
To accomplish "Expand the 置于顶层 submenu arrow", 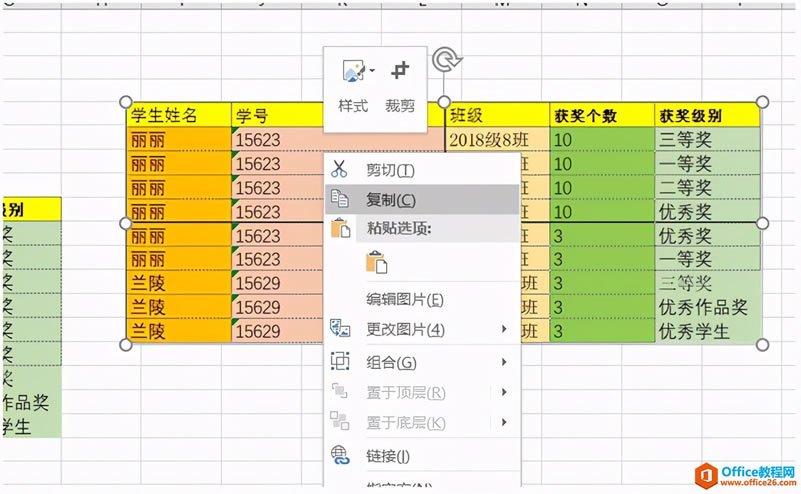I will coord(504,392).
